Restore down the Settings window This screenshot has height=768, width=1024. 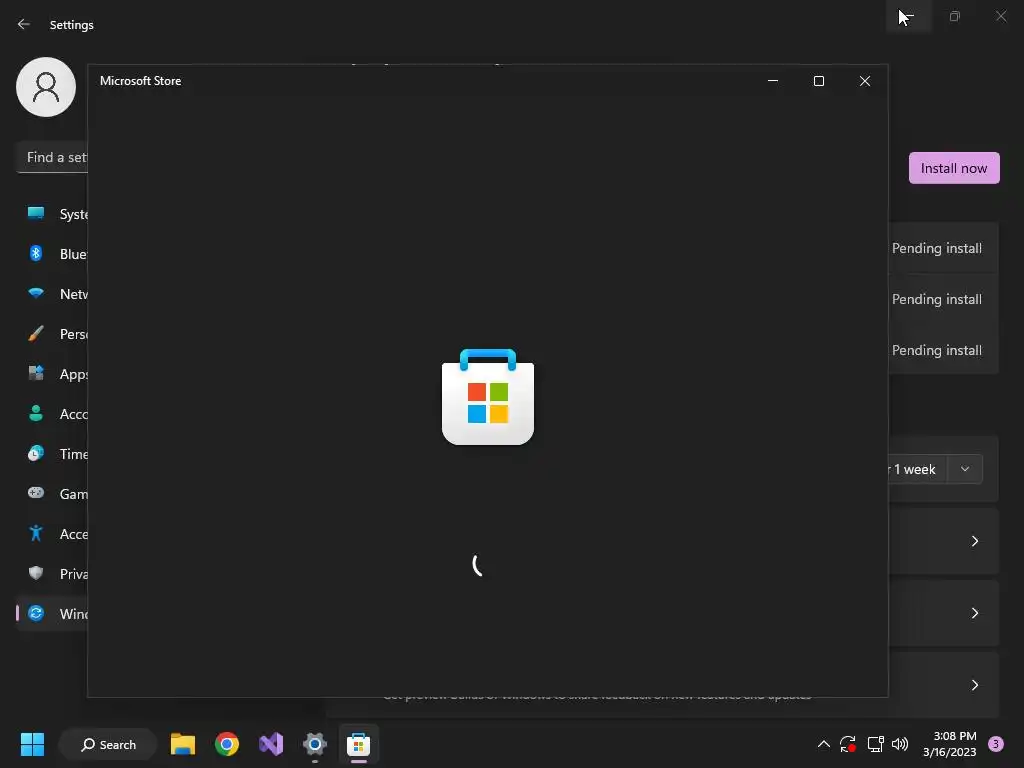coord(955,16)
